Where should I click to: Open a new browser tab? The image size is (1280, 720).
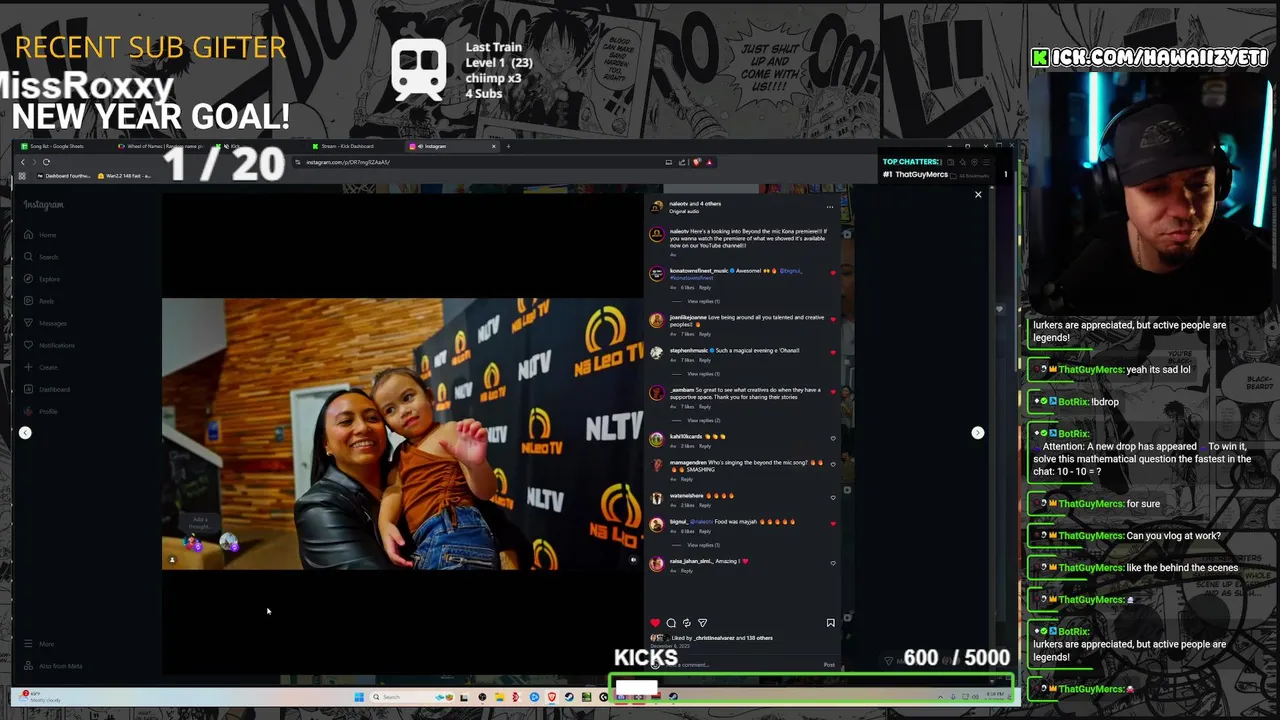coord(508,146)
